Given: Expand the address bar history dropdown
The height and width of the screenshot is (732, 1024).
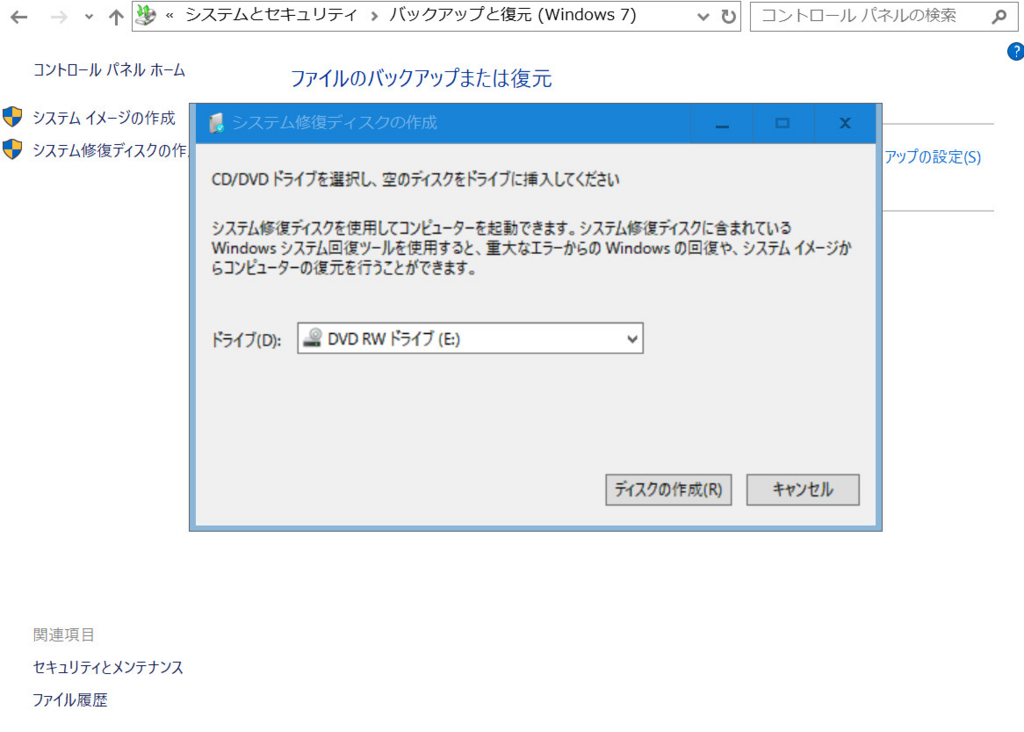Looking at the screenshot, I should (x=703, y=17).
